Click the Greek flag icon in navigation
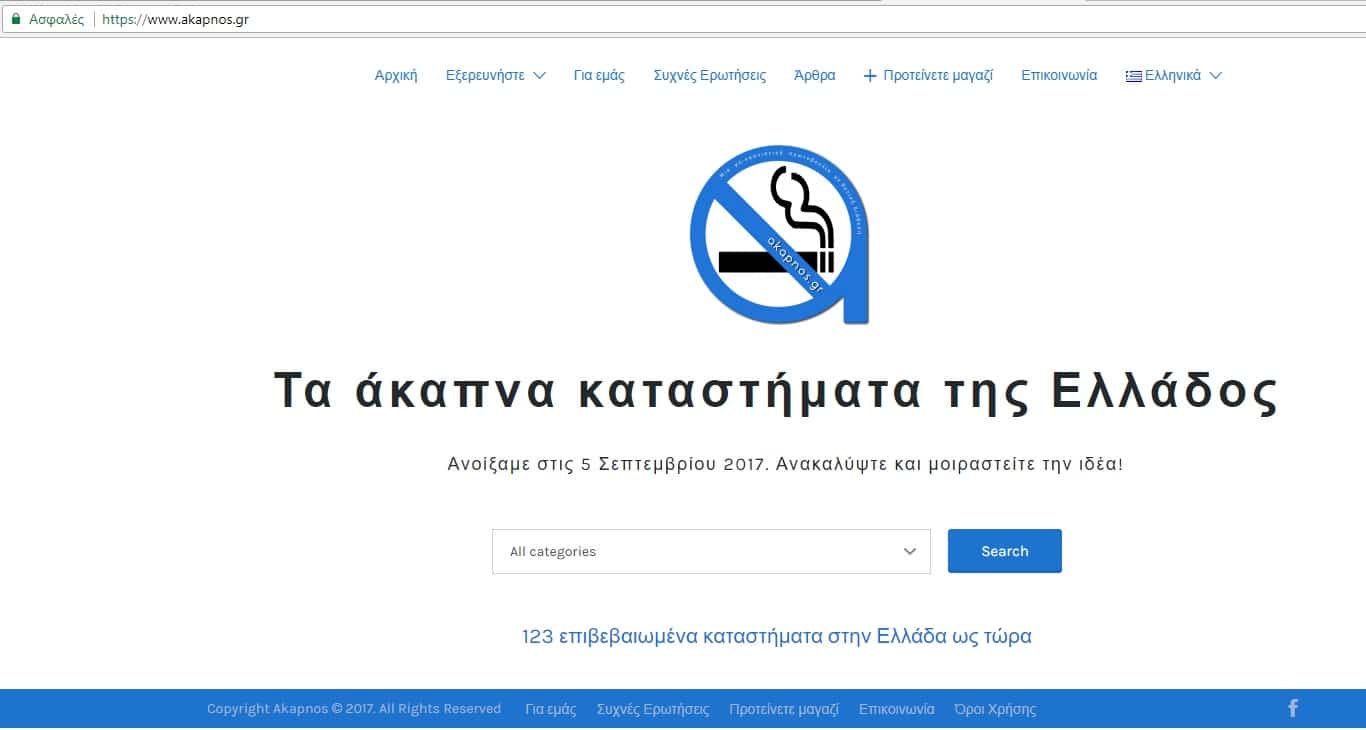This screenshot has height=730, width=1366. [1133, 76]
